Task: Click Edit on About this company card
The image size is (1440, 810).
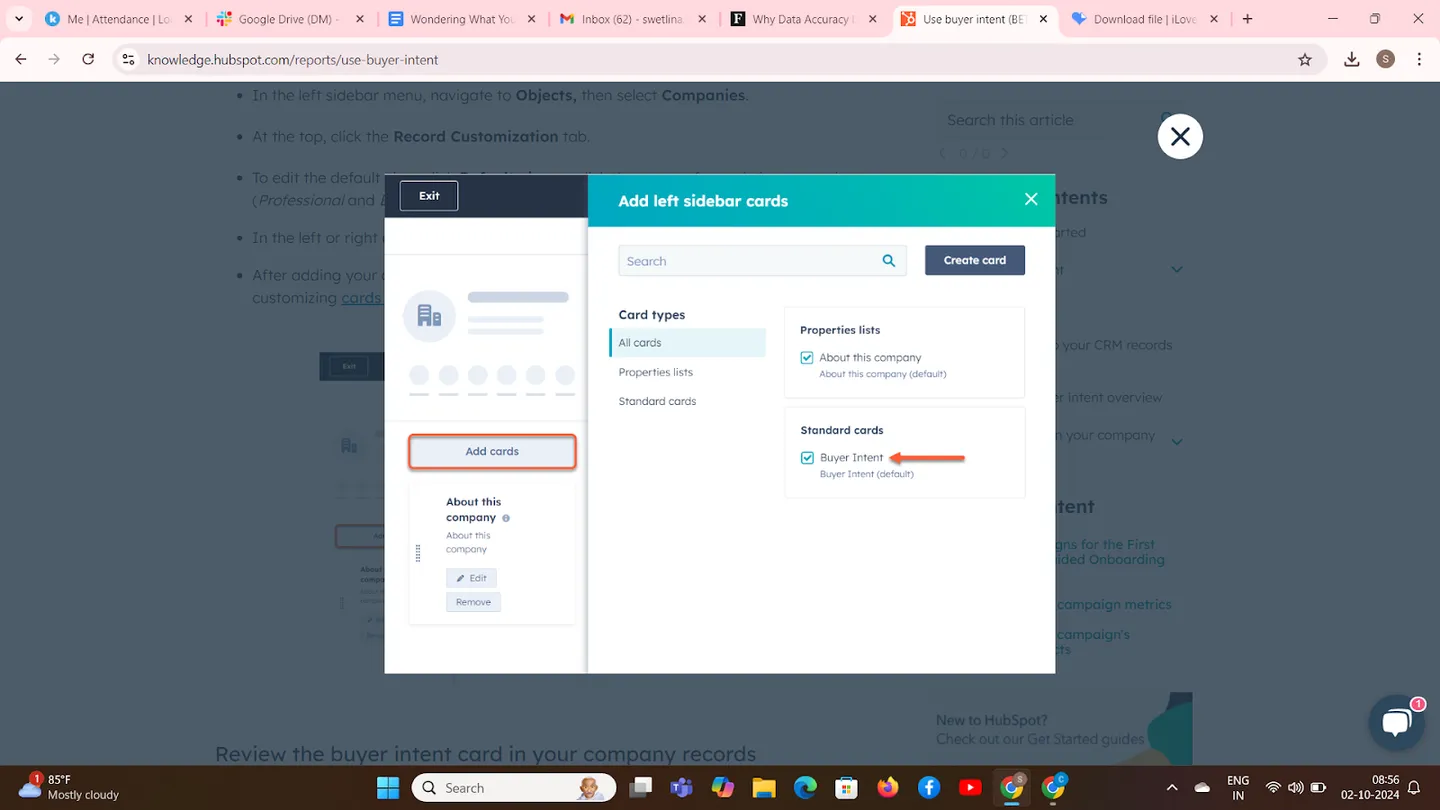Action: click(x=472, y=578)
